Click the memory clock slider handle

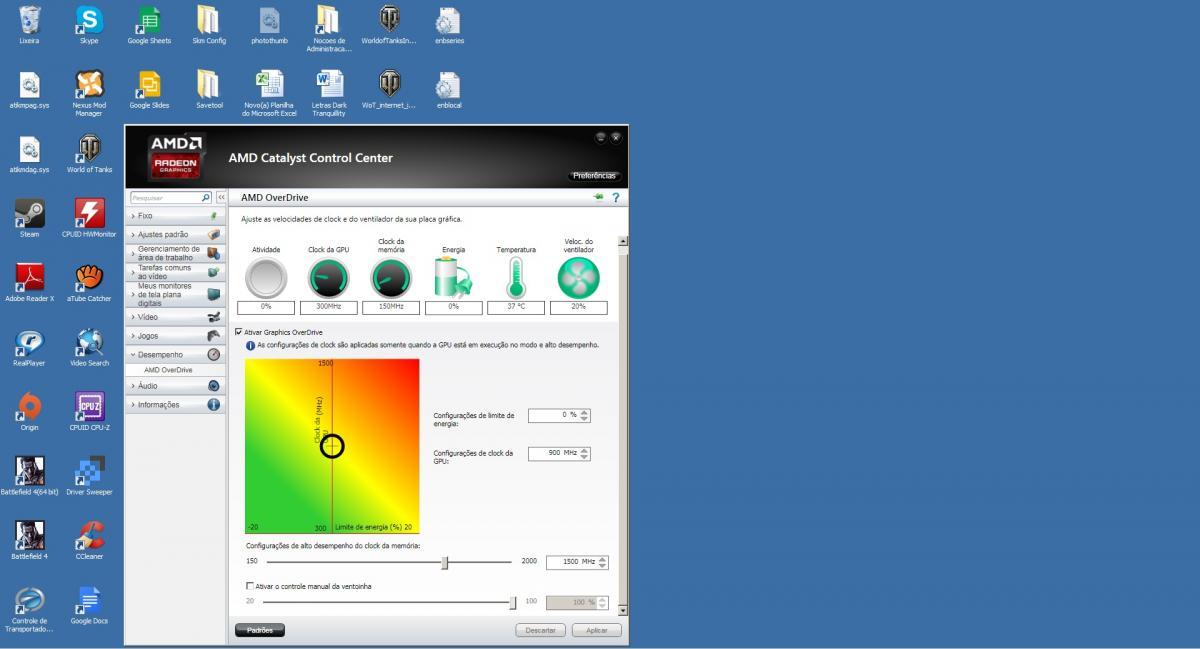pyautogui.click(x=445, y=562)
